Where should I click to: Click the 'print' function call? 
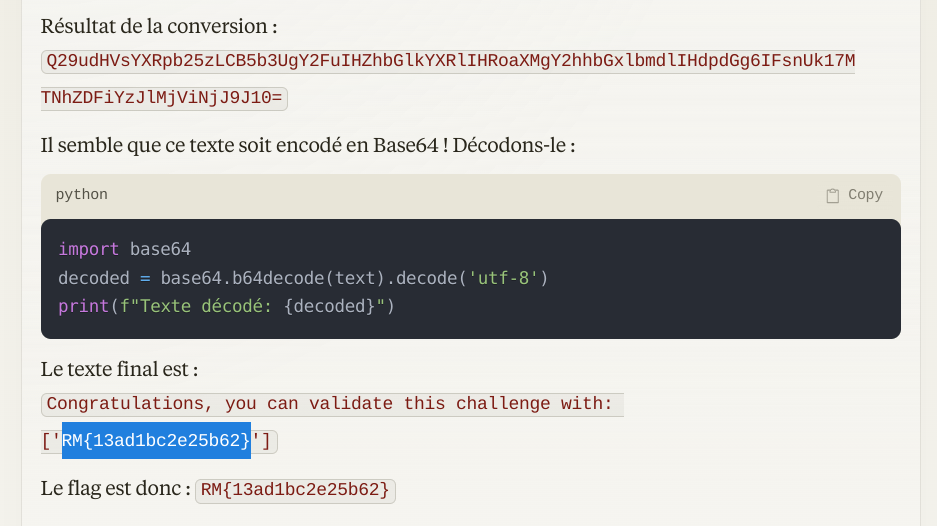83,305
